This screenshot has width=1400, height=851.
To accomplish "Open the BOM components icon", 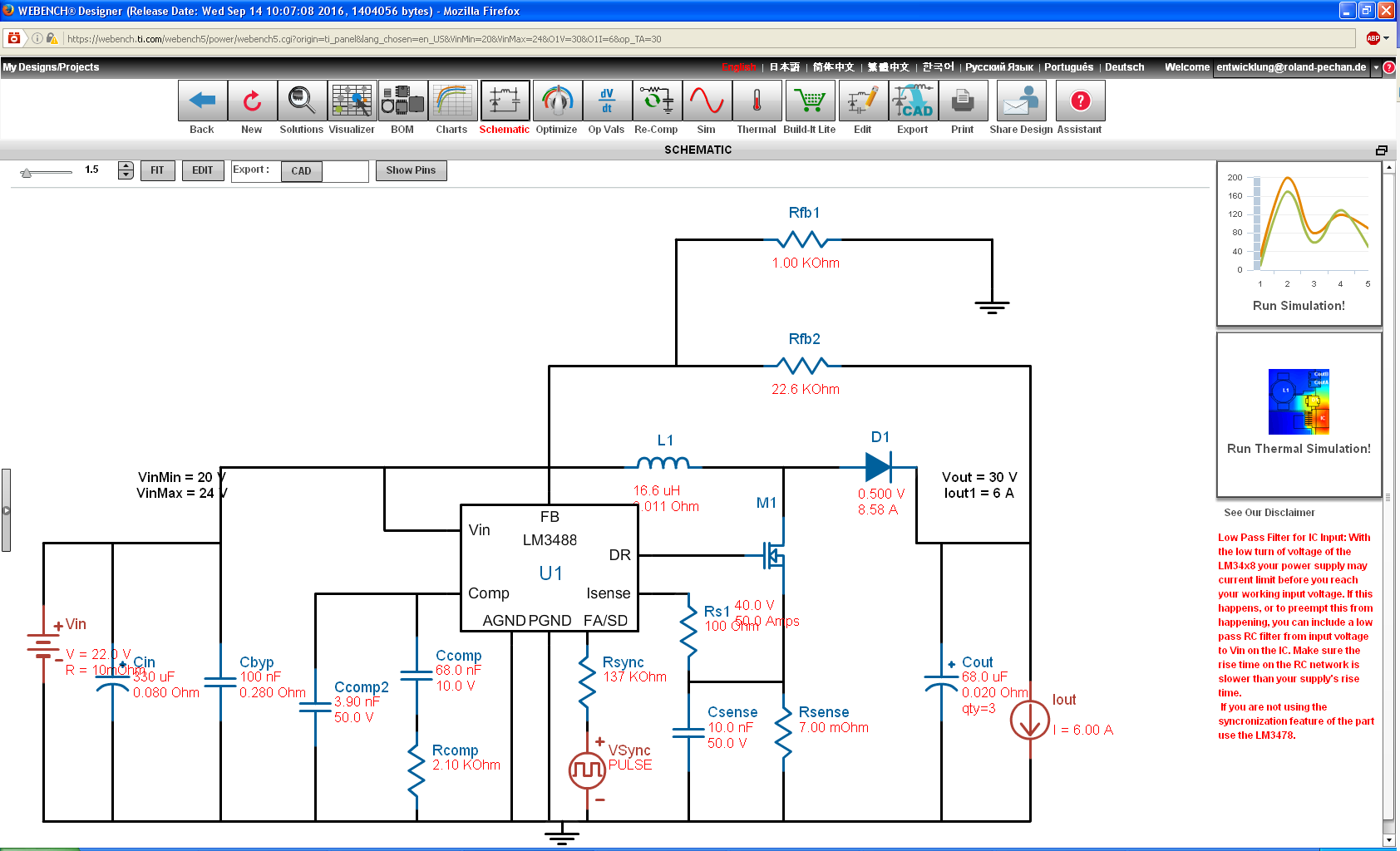I will point(402,101).
